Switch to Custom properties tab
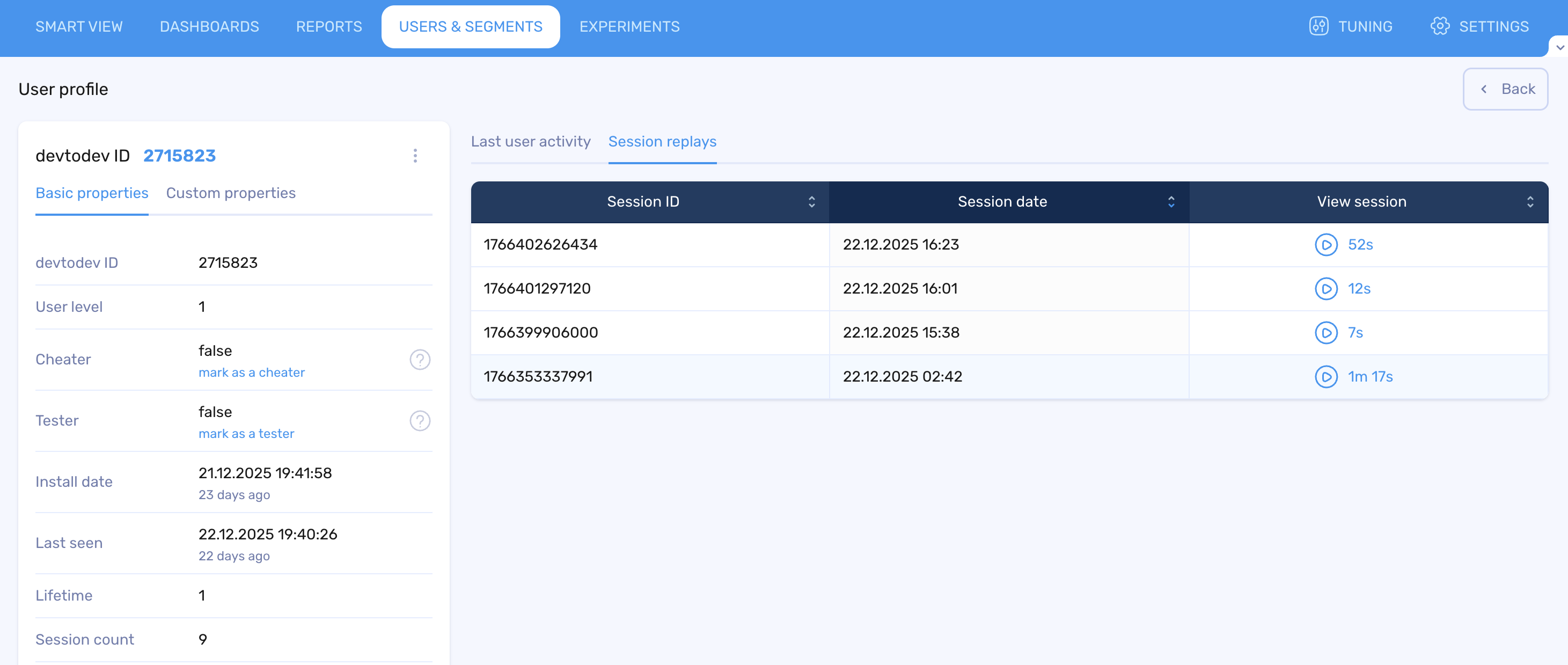This screenshot has height=665, width=1568. tap(231, 193)
